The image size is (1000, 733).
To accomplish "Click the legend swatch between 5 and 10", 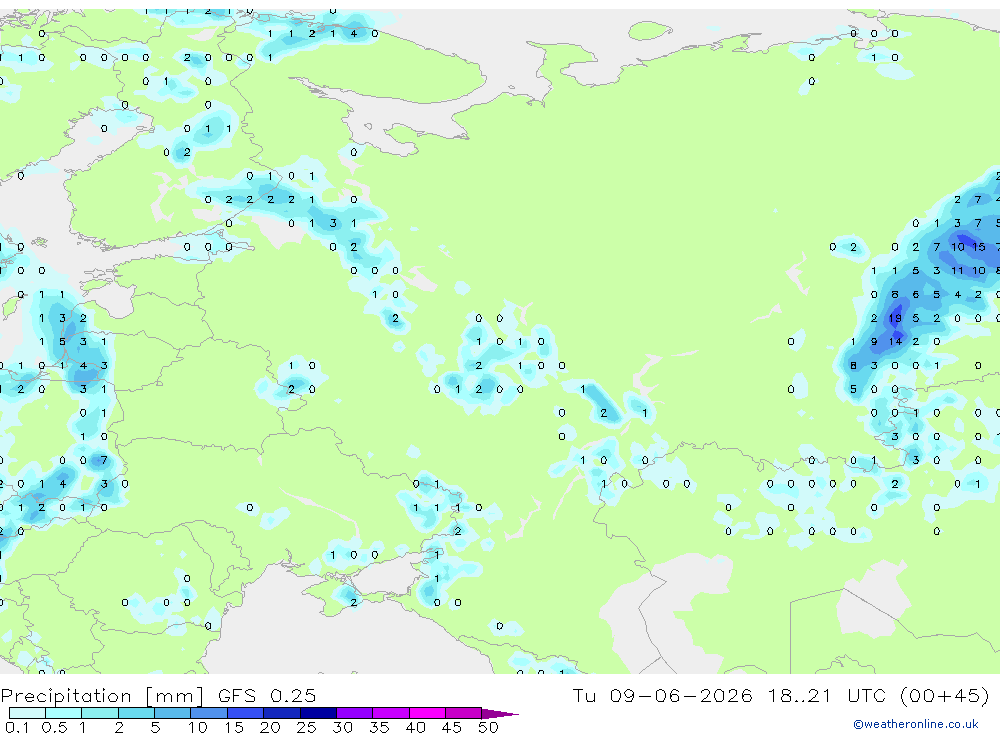I will click(x=172, y=713).
